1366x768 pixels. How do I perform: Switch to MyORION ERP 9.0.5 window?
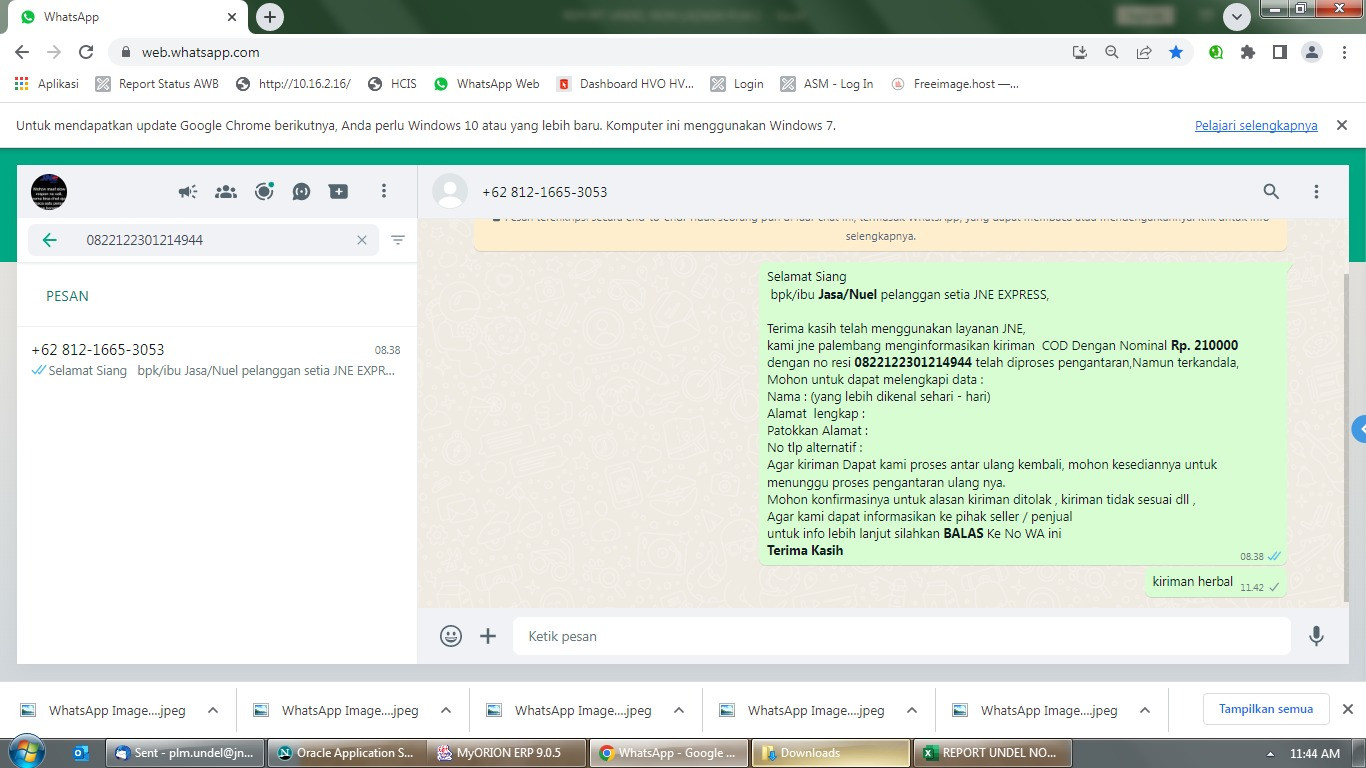[x=507, y=753]
